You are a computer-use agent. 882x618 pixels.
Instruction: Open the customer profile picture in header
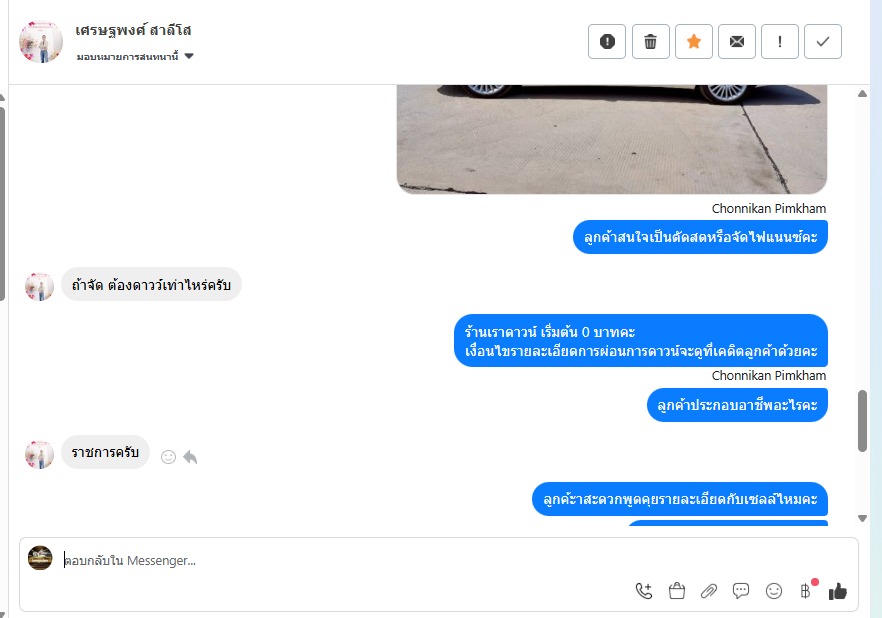tap(40, 42)
